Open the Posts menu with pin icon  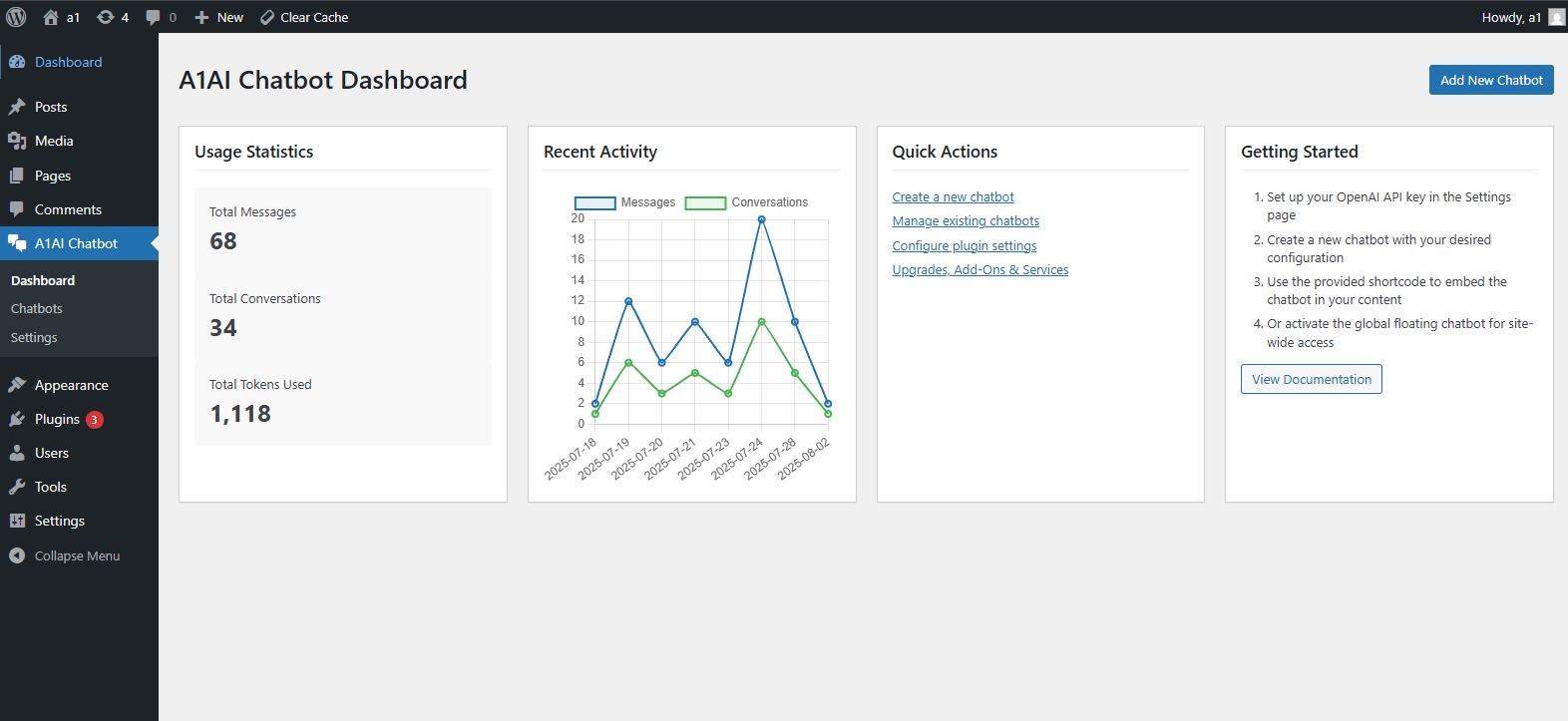click(x=51, y=107)
